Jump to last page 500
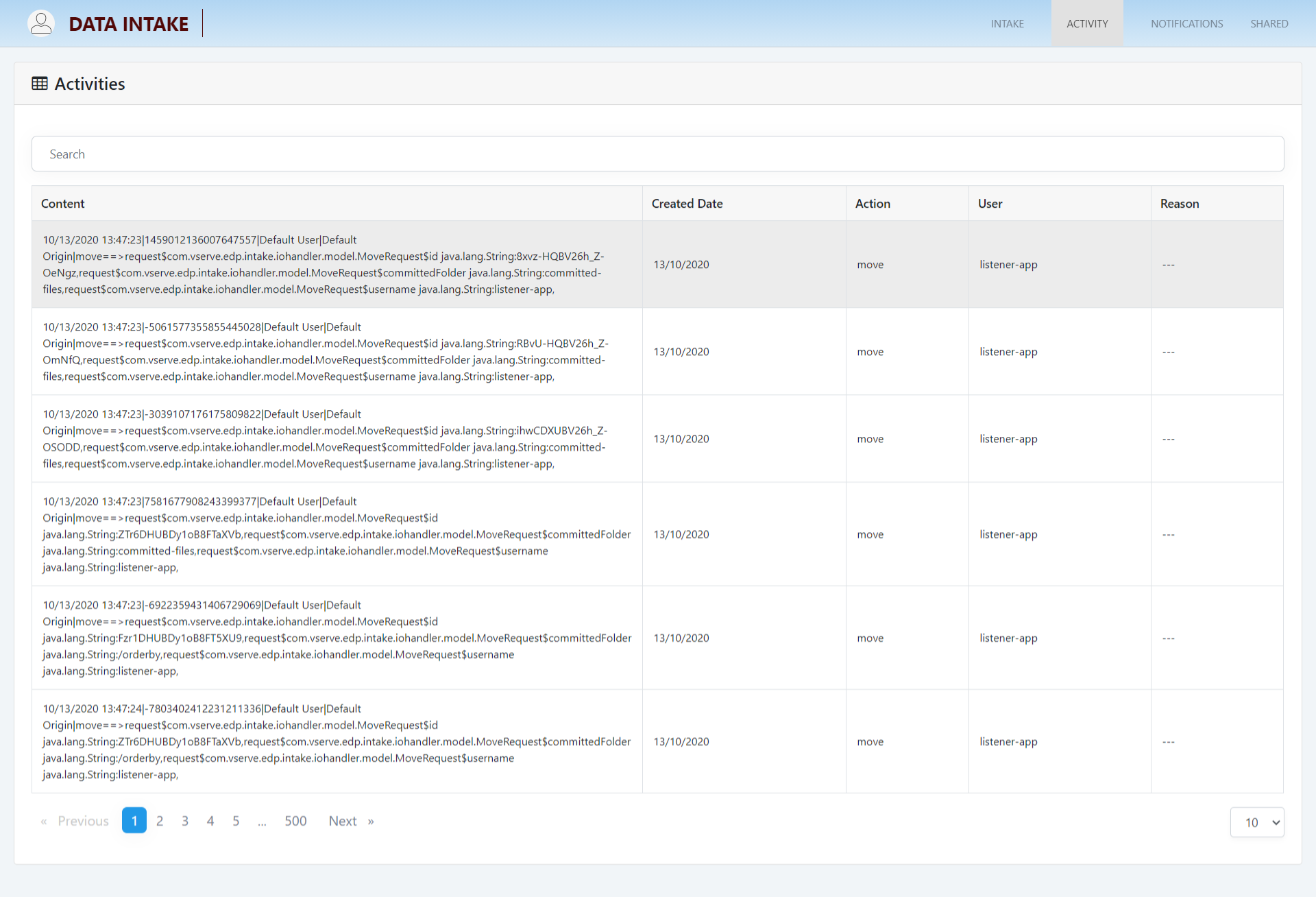Screen dimensions: 1316x897 pyautogui.click(x=295, y=821)
